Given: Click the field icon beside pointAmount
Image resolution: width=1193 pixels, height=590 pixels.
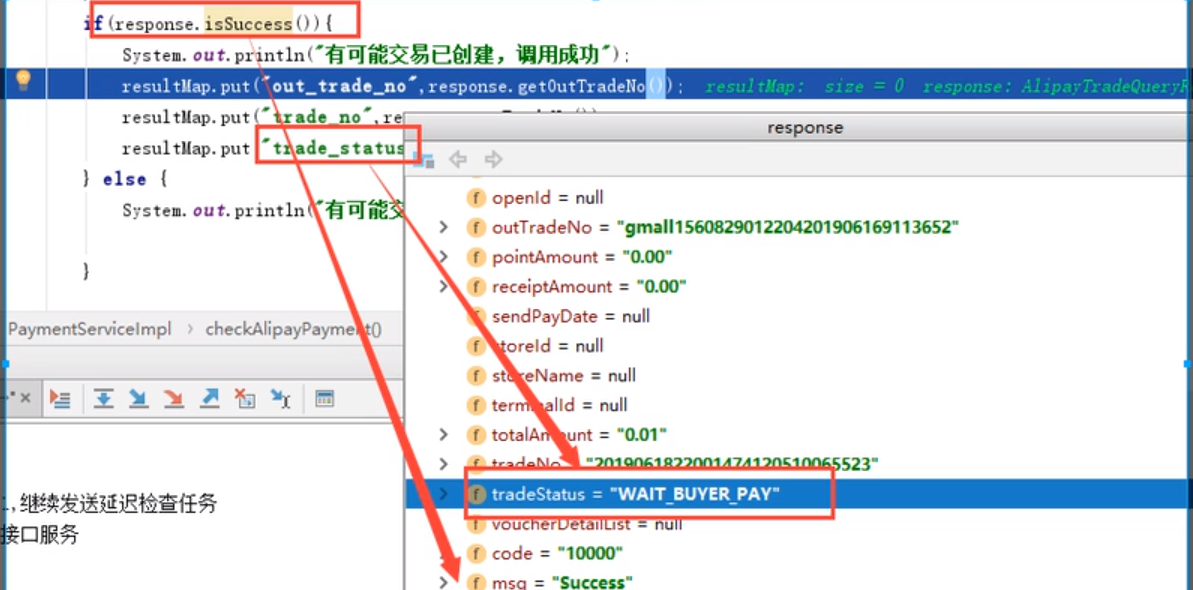Looking at the screenshot, I should point(476,257).
